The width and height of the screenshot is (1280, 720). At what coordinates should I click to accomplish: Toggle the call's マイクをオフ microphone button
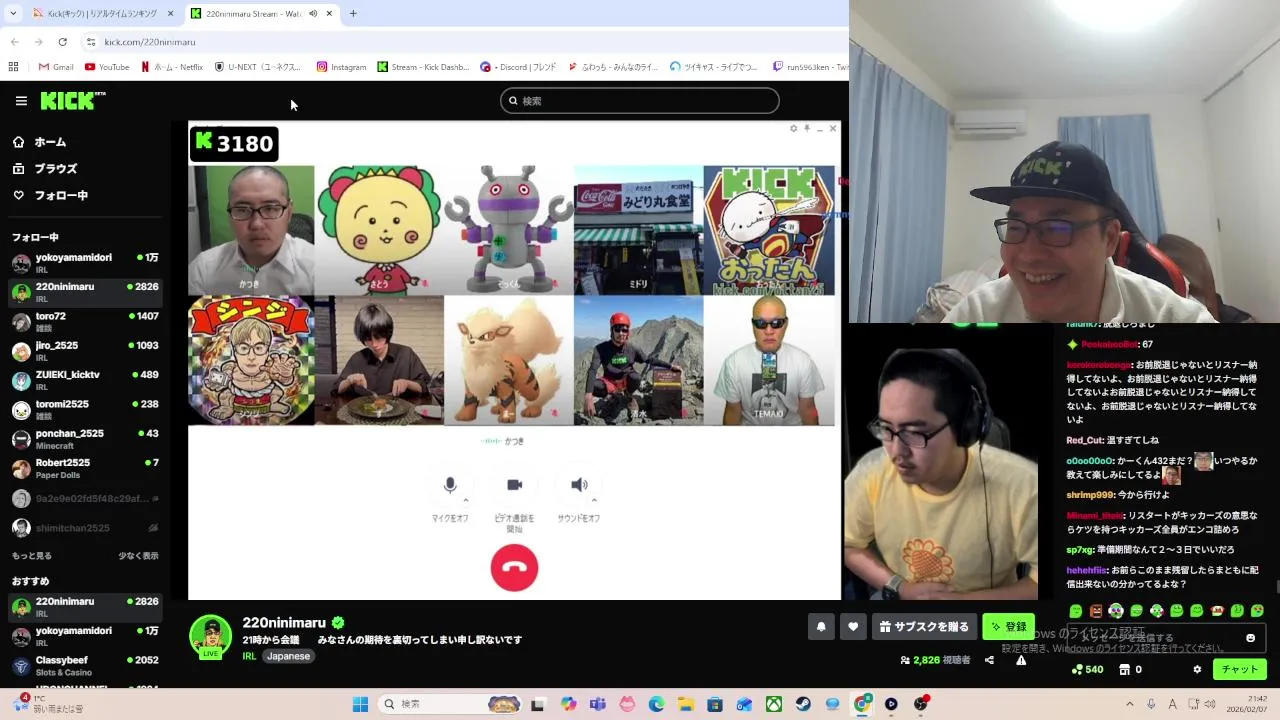pyautogui.click(x=450, y=485)
